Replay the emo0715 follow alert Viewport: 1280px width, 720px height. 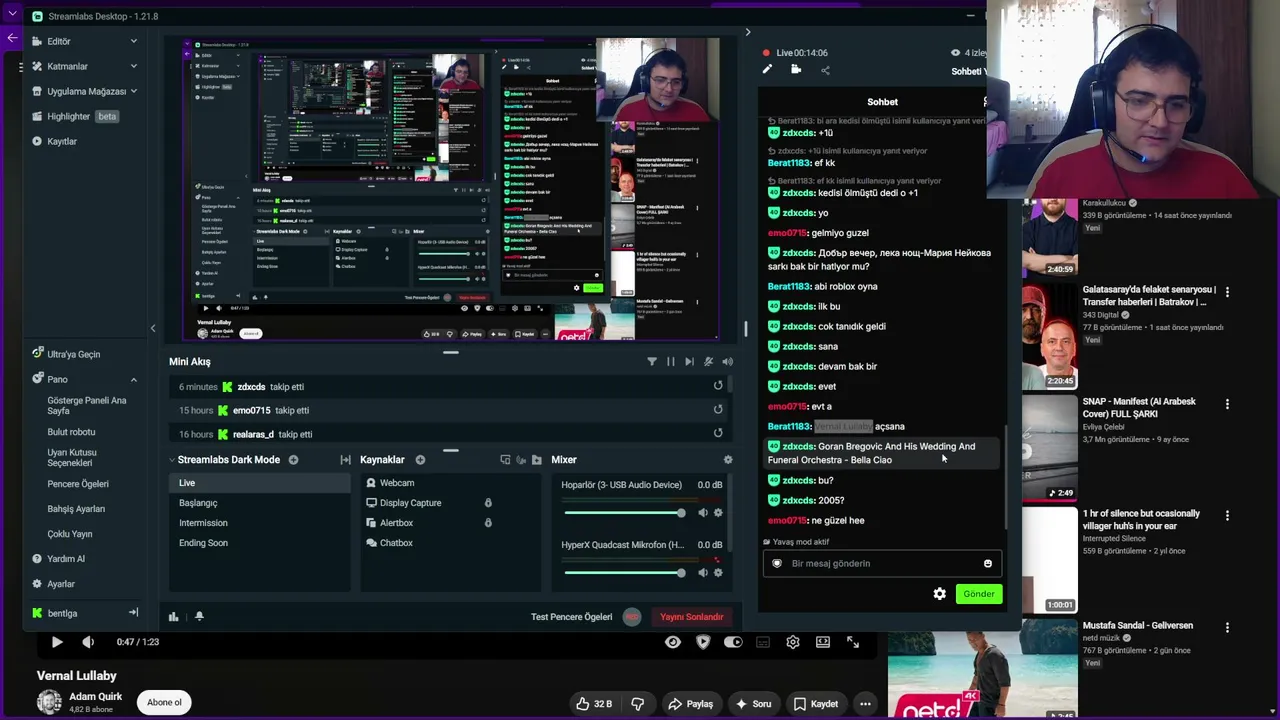coord(718,409)
